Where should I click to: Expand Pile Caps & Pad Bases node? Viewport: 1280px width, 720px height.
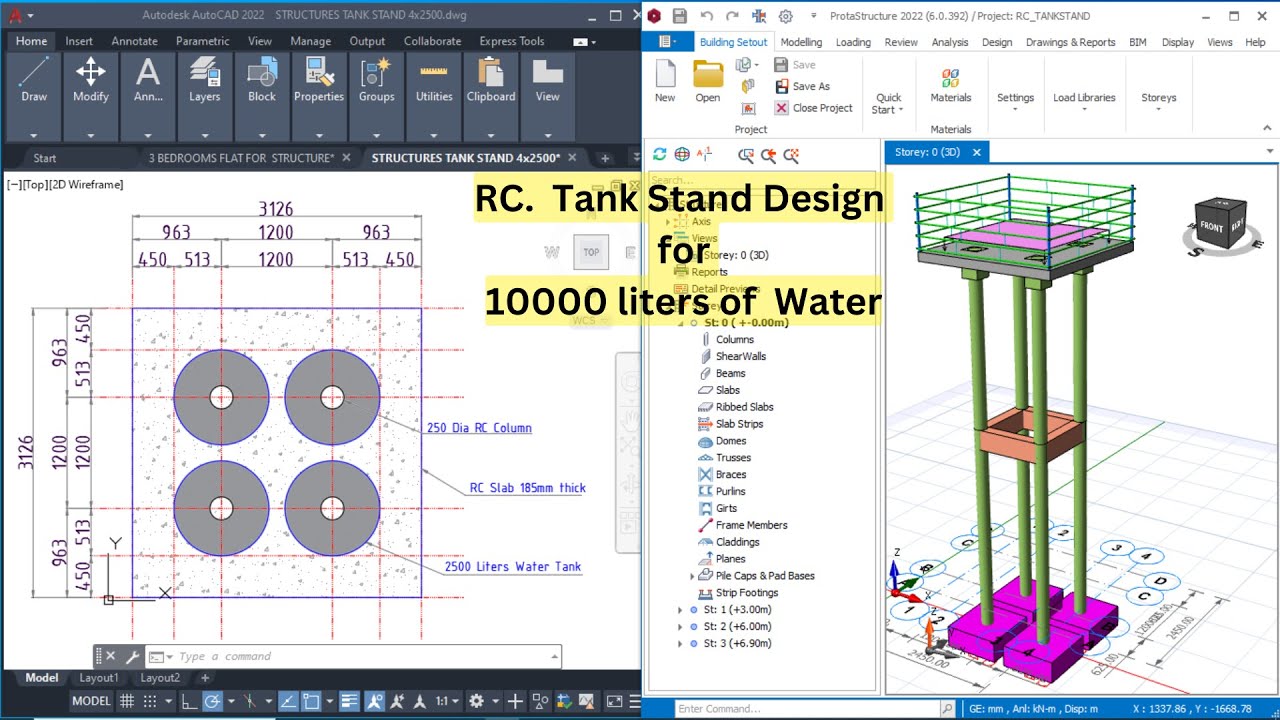coord(692,576)
